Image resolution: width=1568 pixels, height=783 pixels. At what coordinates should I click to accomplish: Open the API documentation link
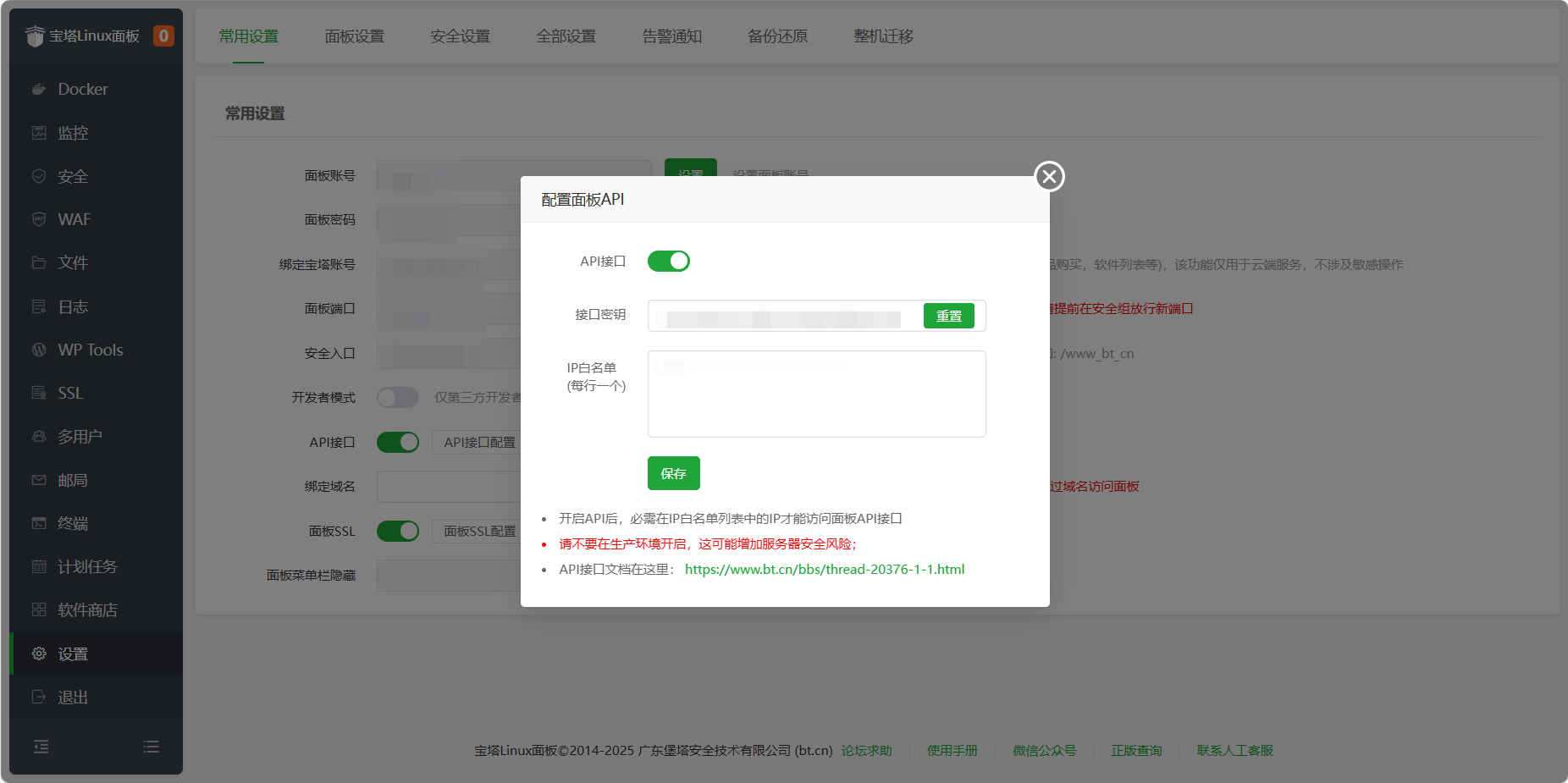click(825, 569)
